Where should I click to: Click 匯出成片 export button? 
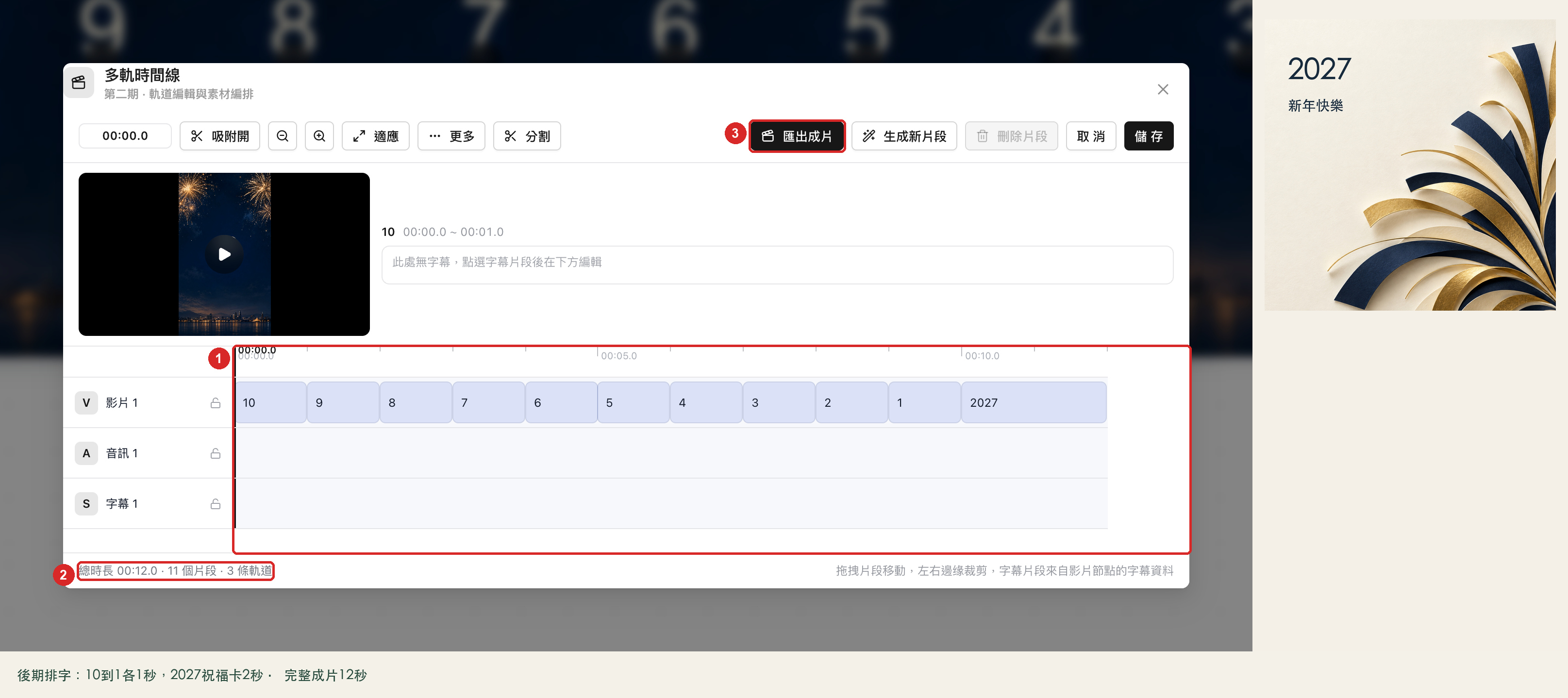pos(797,136)
